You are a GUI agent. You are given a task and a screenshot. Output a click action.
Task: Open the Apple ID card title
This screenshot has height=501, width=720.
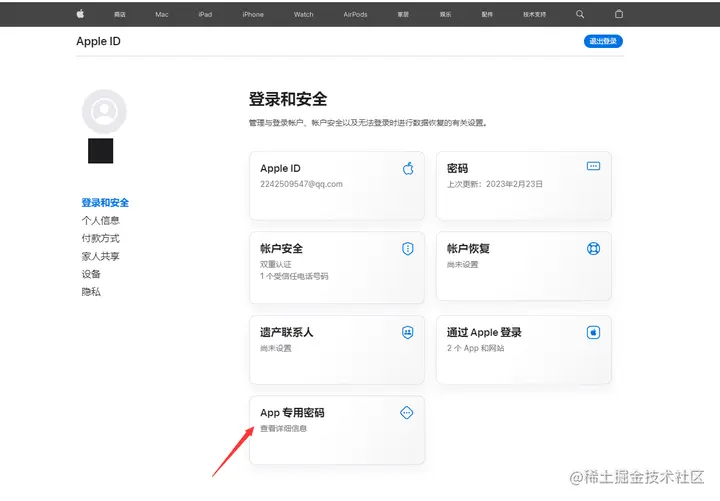pyautogui.click(x=280, y=169)
